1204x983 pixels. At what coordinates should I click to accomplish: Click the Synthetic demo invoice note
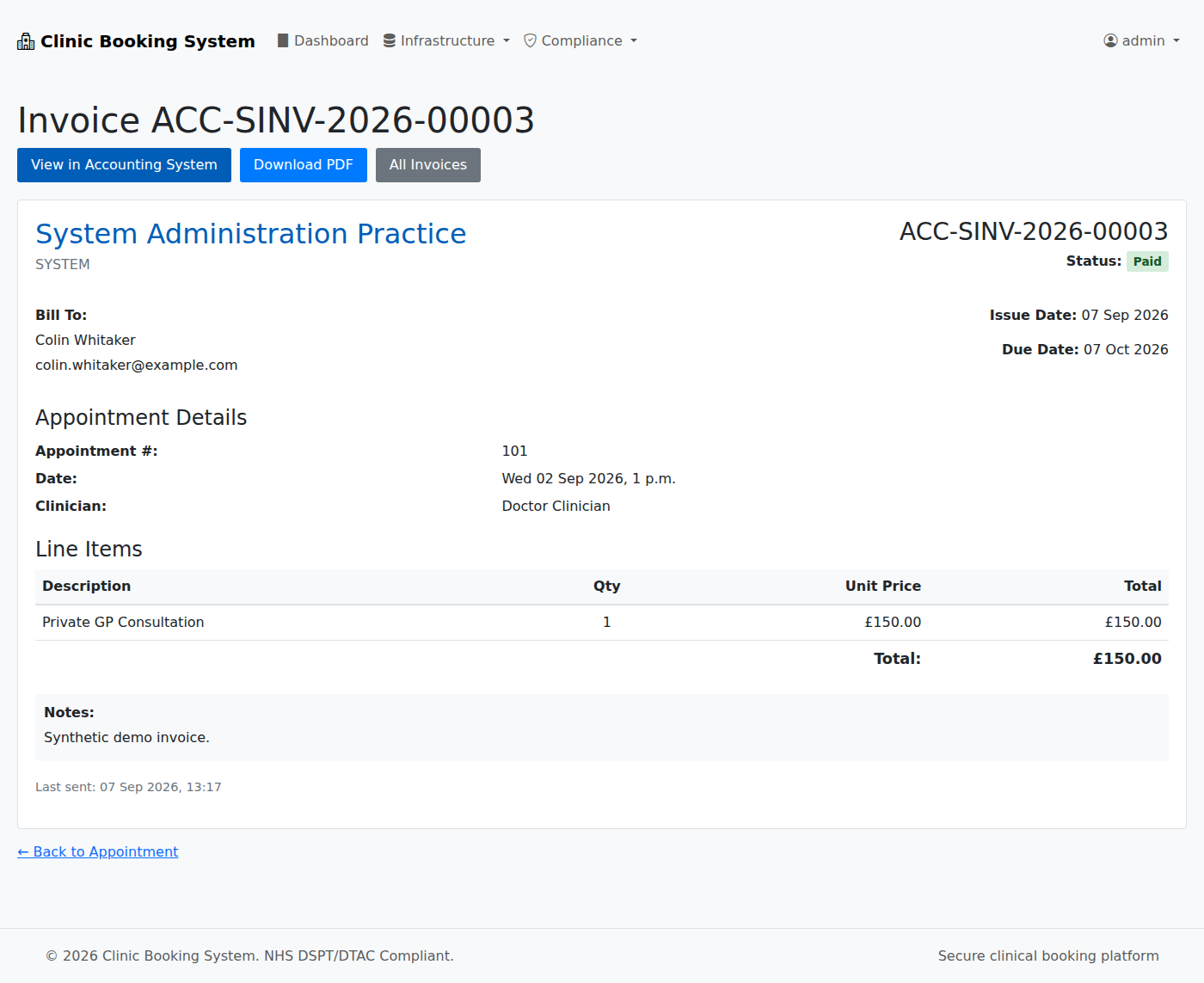(126, 737)
